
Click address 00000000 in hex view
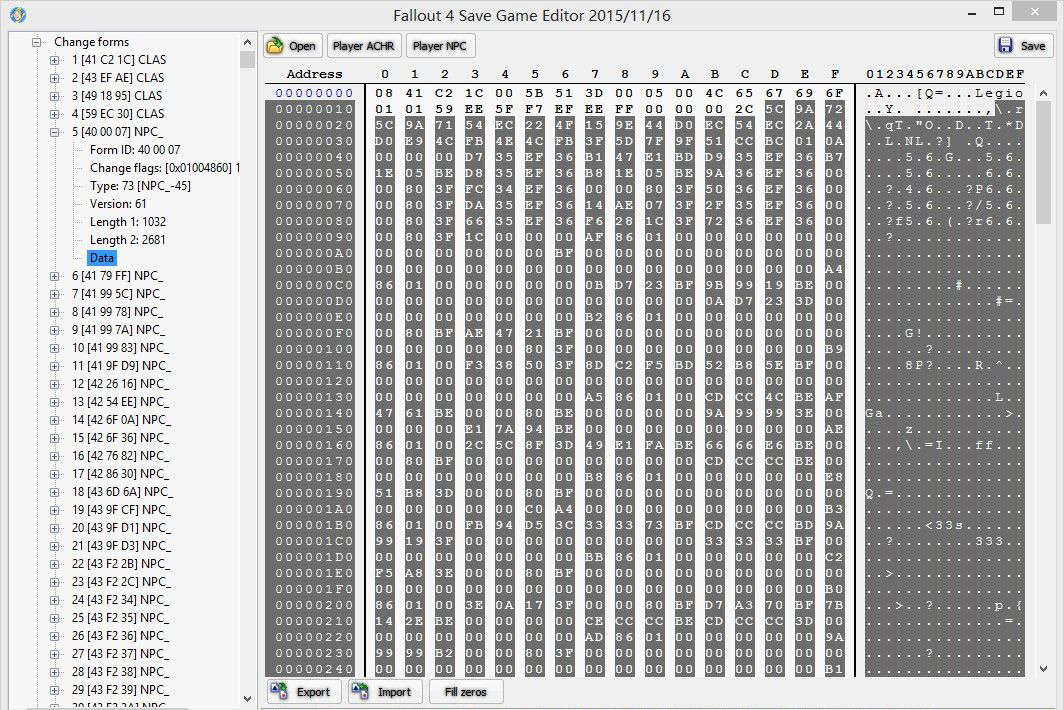(x=314, y=93)
